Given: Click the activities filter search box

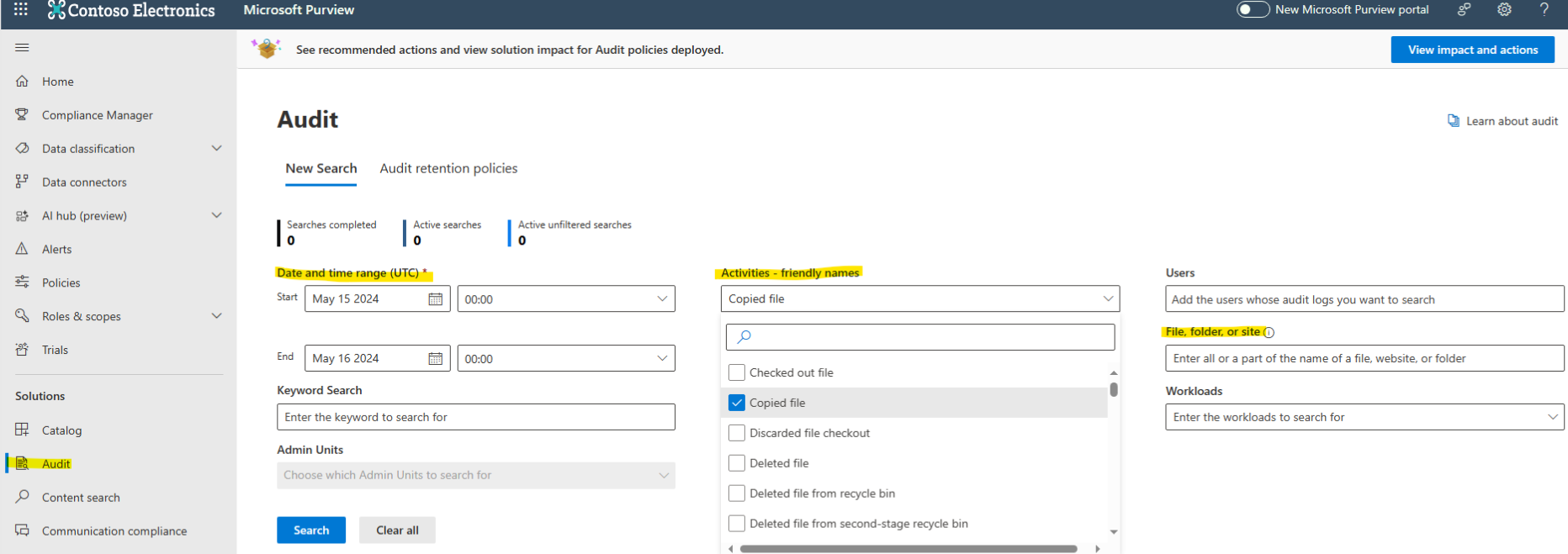Looking at the screenshot, I should 920,337.
